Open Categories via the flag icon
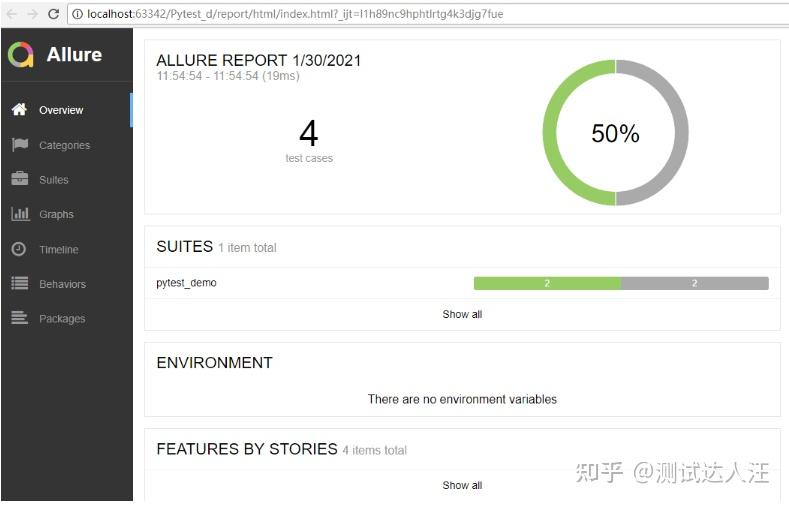The height and width of the screenshot is (505, 789). tap(20, 145)
